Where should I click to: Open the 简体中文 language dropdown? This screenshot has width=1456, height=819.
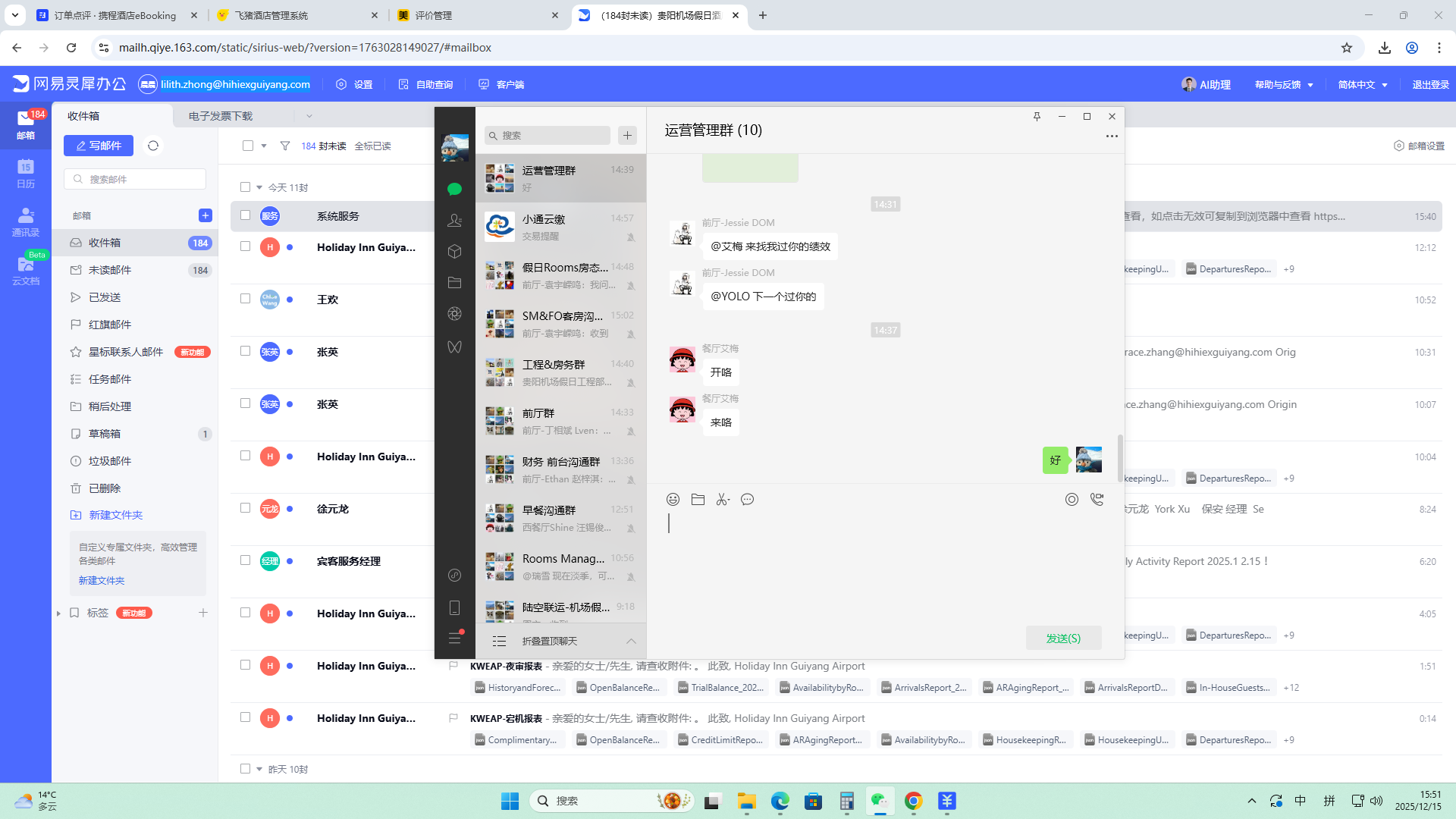pos(1363,84)
